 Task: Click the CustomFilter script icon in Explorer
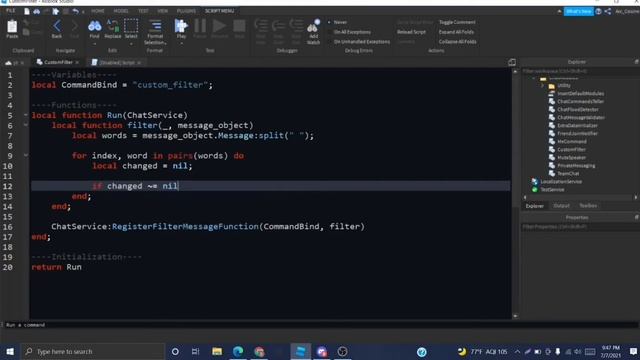coord(552,149)
